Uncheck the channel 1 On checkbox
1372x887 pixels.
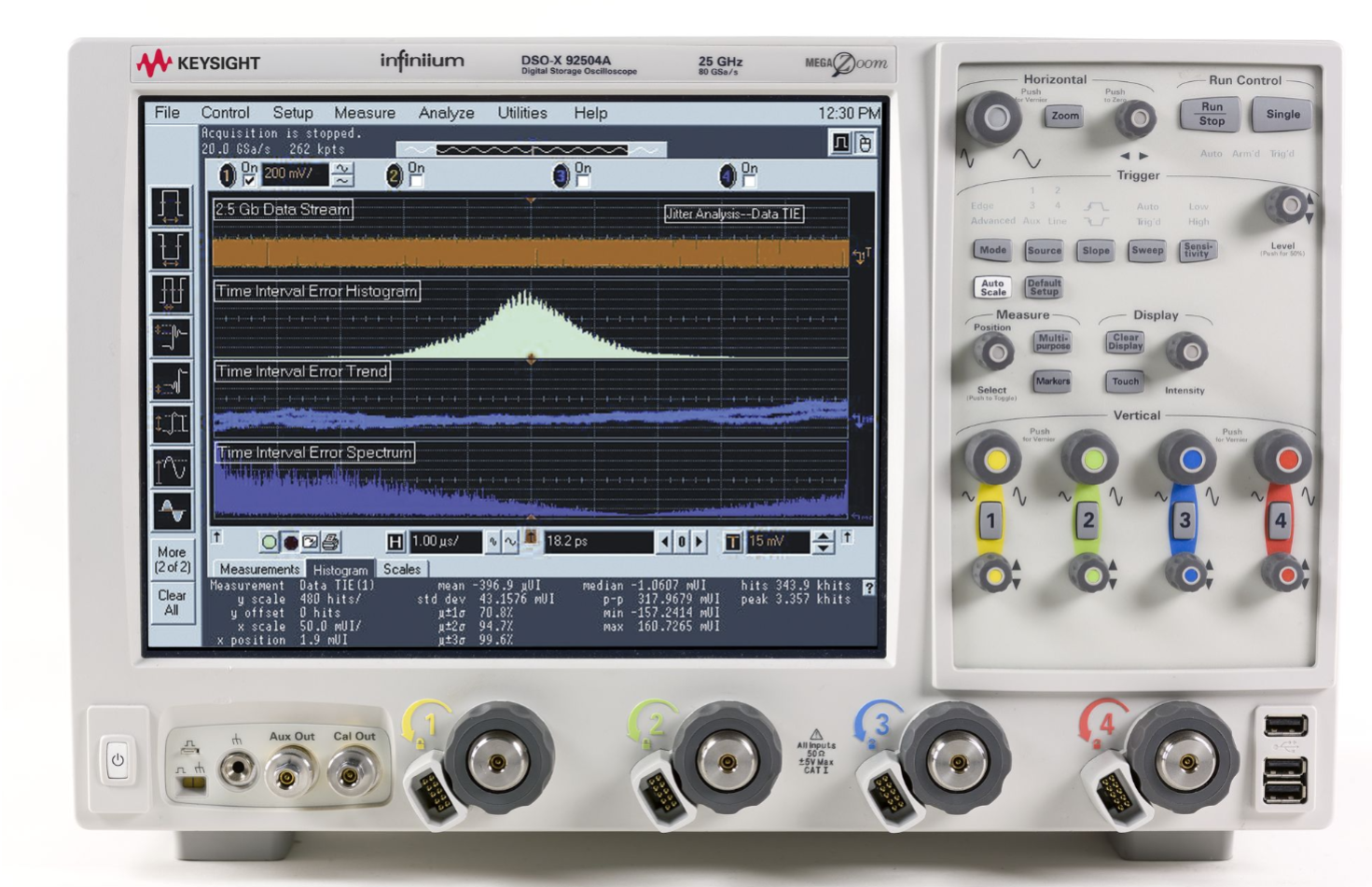click(x=249, y=178)
